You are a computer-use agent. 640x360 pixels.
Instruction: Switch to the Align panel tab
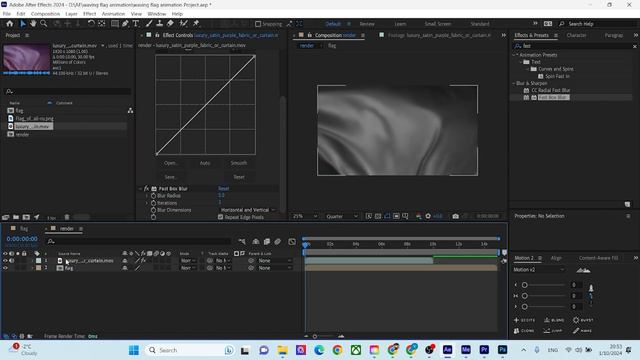click(x=556, y=258)
